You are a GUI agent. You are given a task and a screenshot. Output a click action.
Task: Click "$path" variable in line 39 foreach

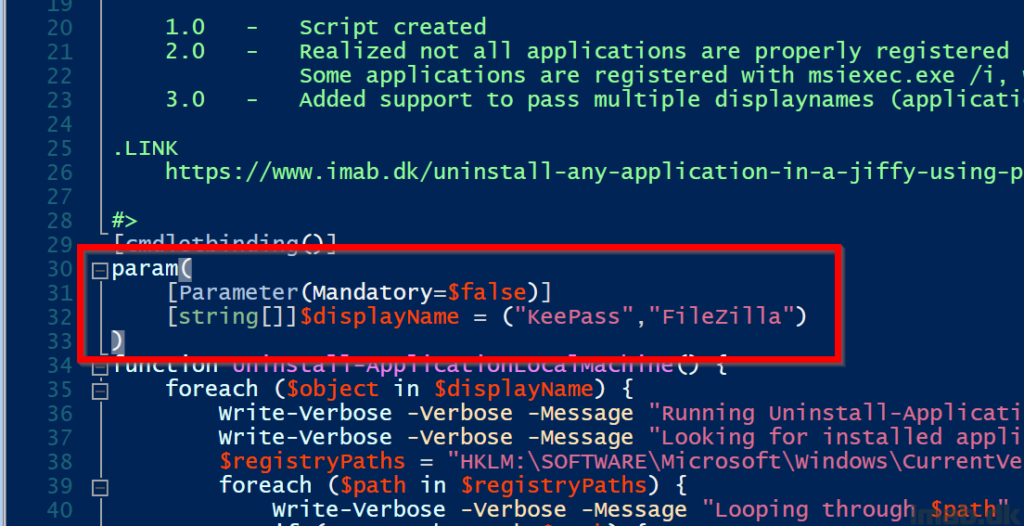click(372, 485)
